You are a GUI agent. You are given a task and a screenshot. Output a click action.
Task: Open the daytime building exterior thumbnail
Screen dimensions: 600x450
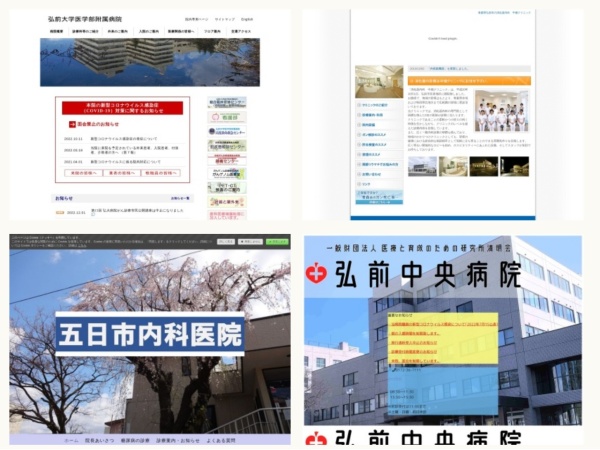tap(422, 166)
